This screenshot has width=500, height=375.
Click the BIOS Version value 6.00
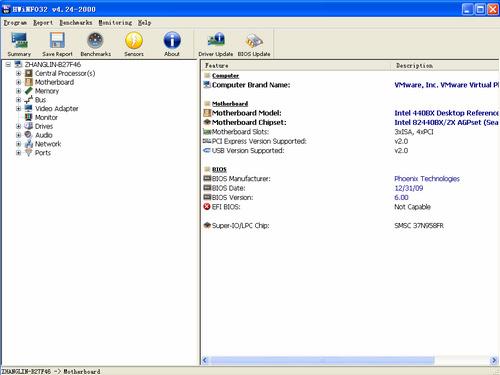(401, 197)
